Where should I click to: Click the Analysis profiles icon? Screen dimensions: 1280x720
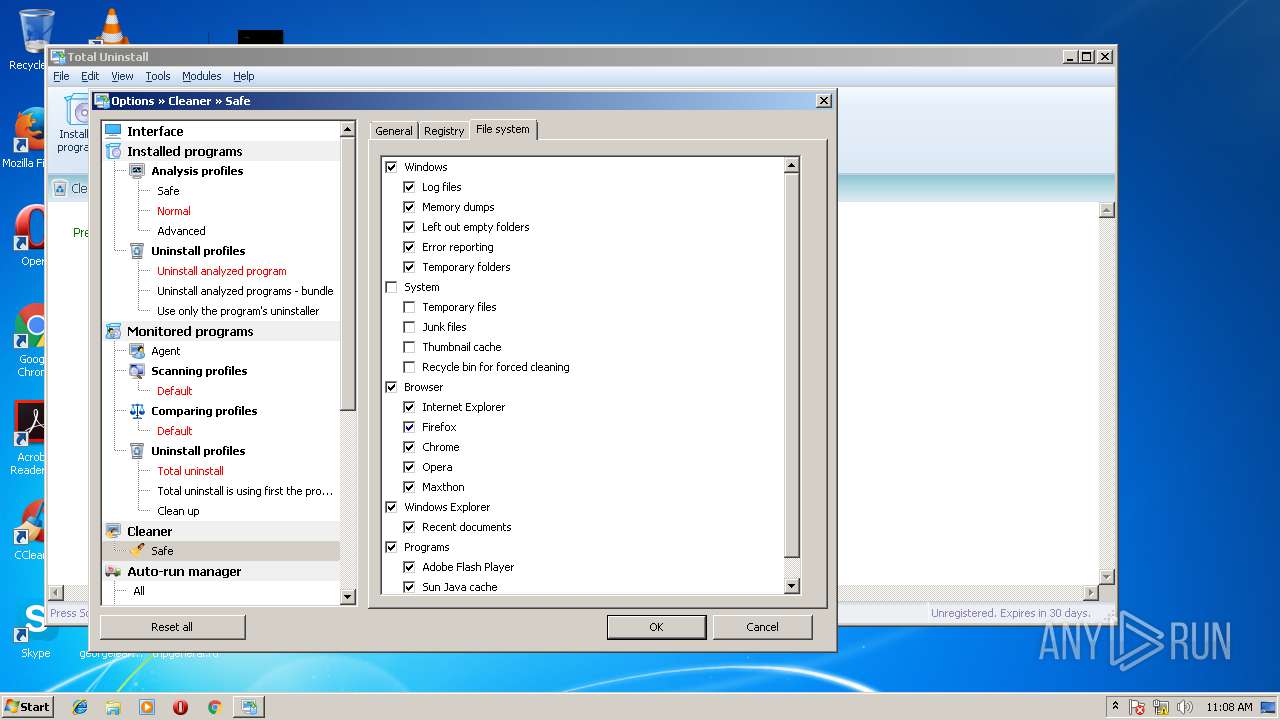click(x=137, y=171)
